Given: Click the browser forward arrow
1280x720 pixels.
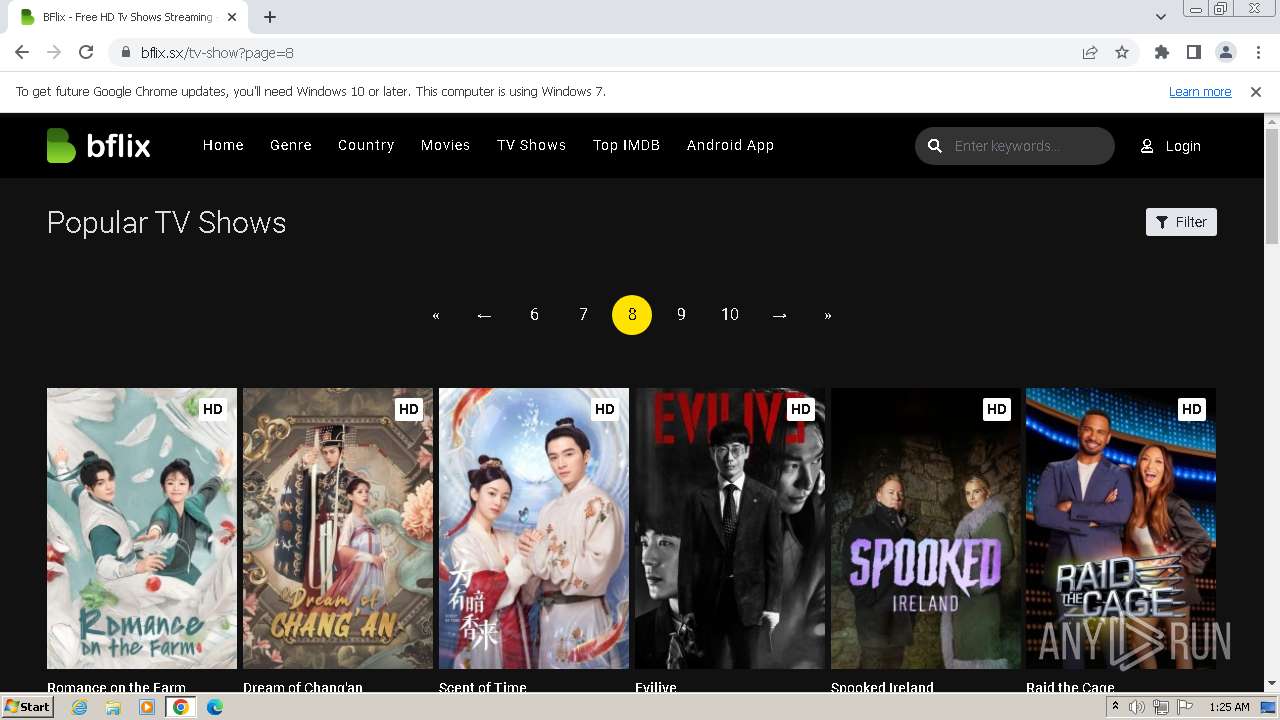Looking at the screenshot, I should coord(54,52).
